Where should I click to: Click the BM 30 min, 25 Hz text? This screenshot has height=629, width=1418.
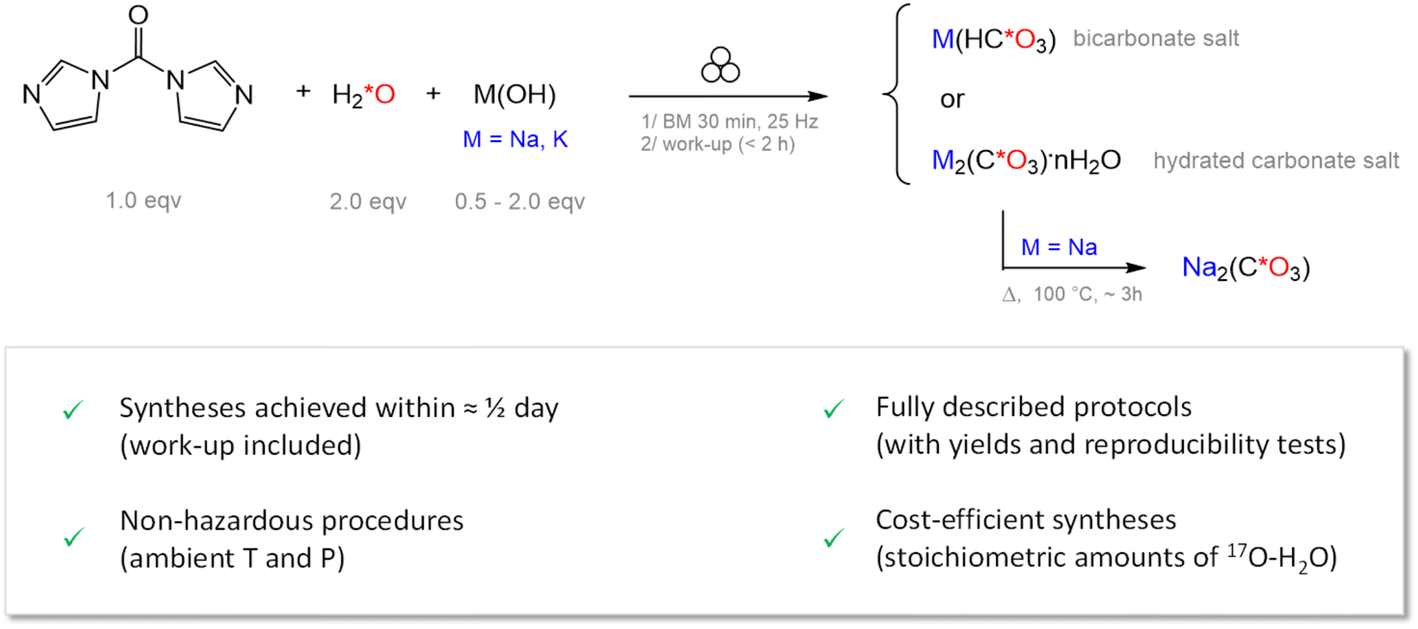tap(731, 120)
